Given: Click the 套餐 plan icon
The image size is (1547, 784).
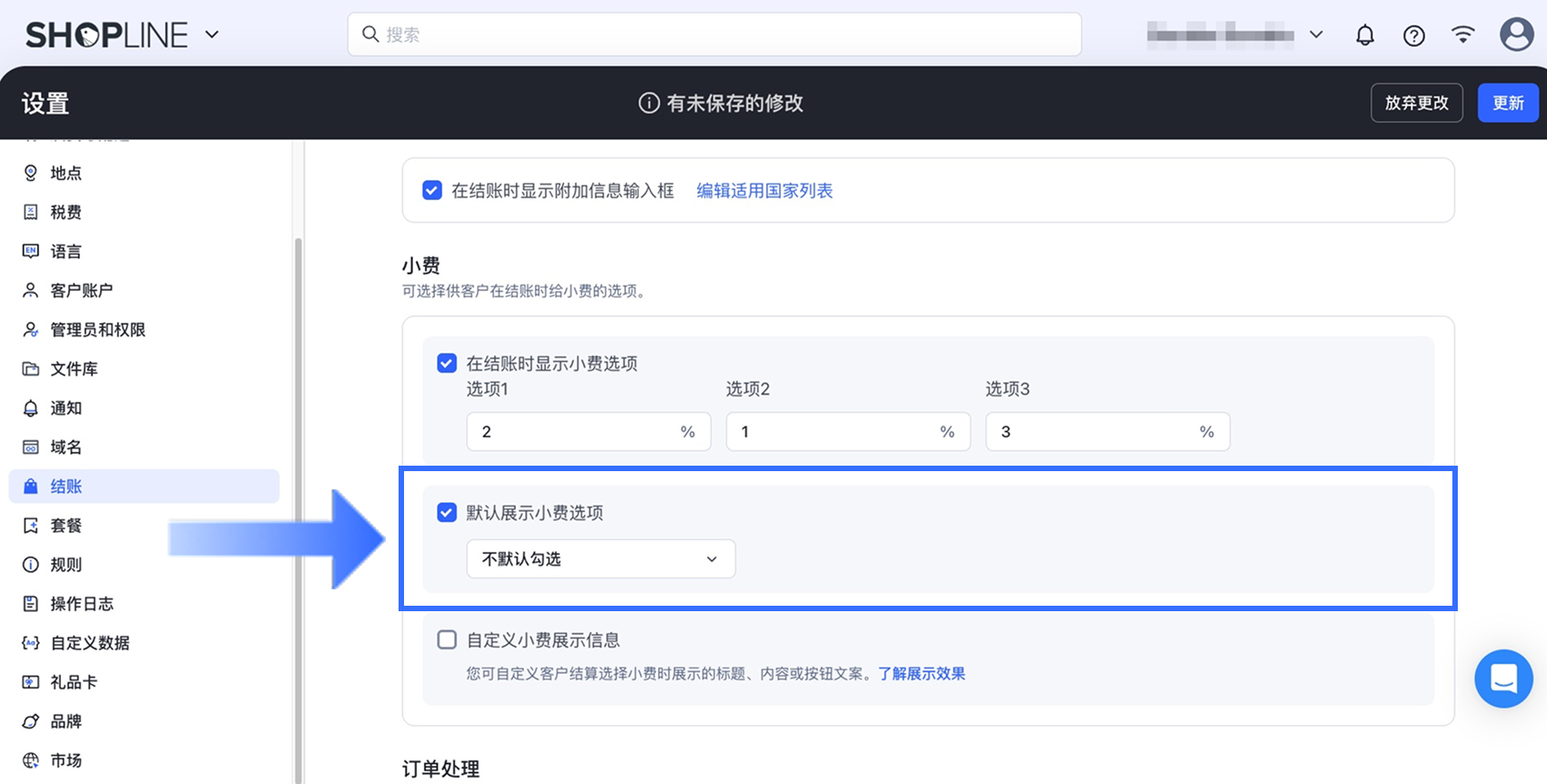Looking at the screenshot, I should click(31, 525).
